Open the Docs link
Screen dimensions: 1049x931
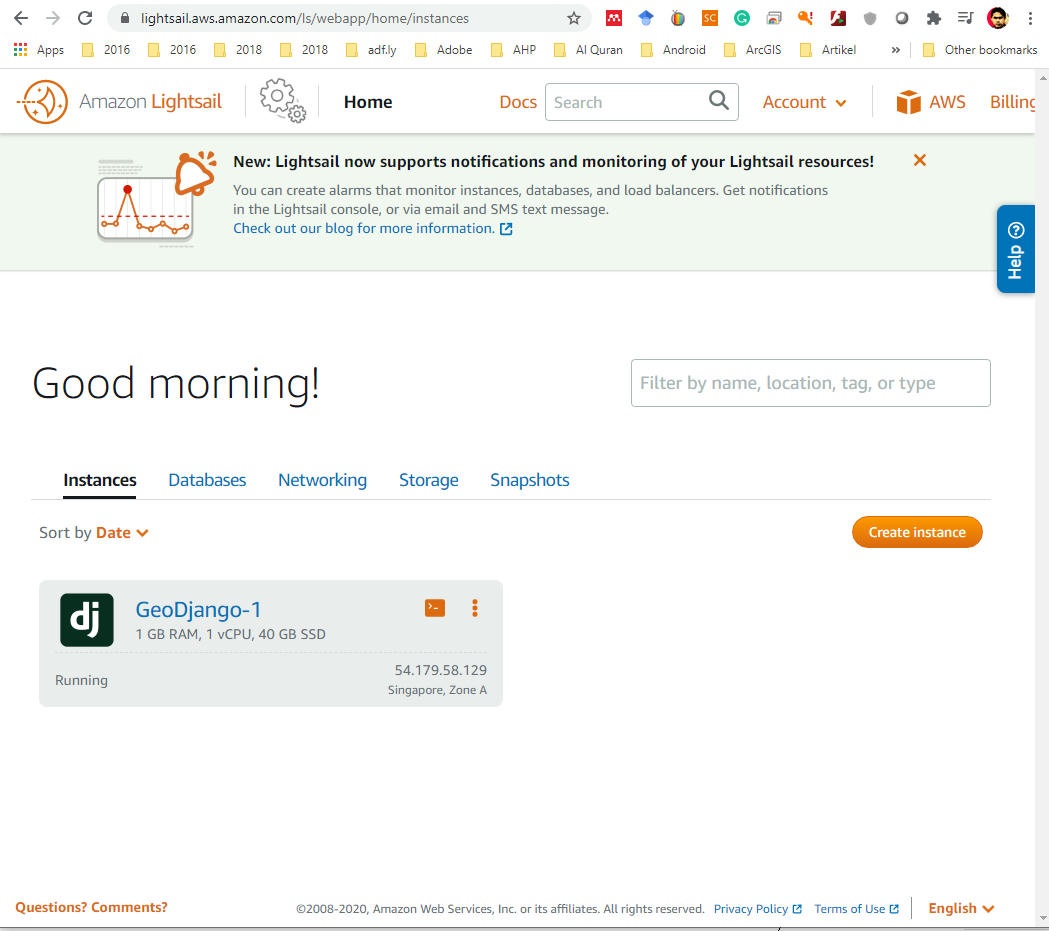[518, 102]
